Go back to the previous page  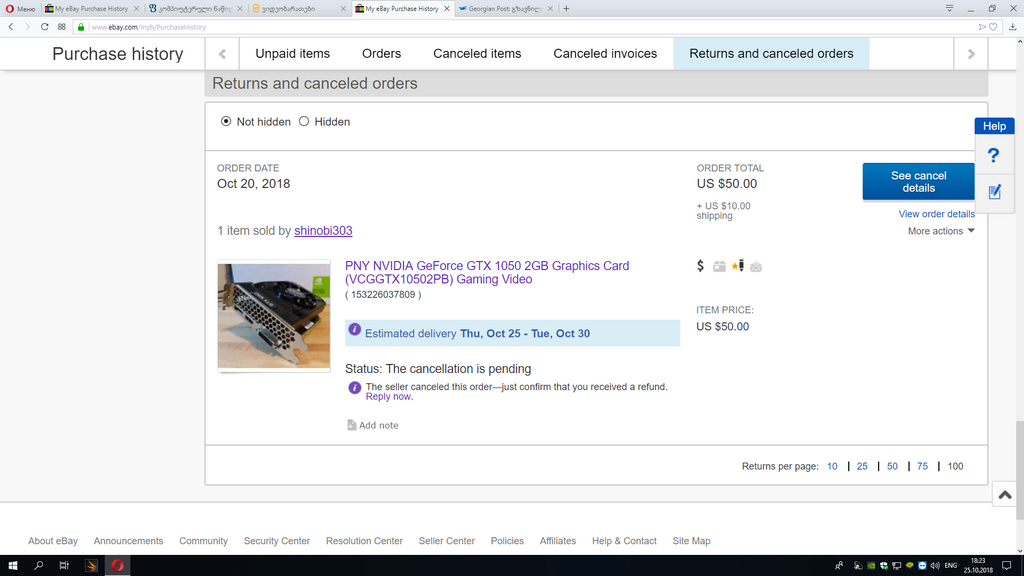pyautogui.click(x=11, y=27)
